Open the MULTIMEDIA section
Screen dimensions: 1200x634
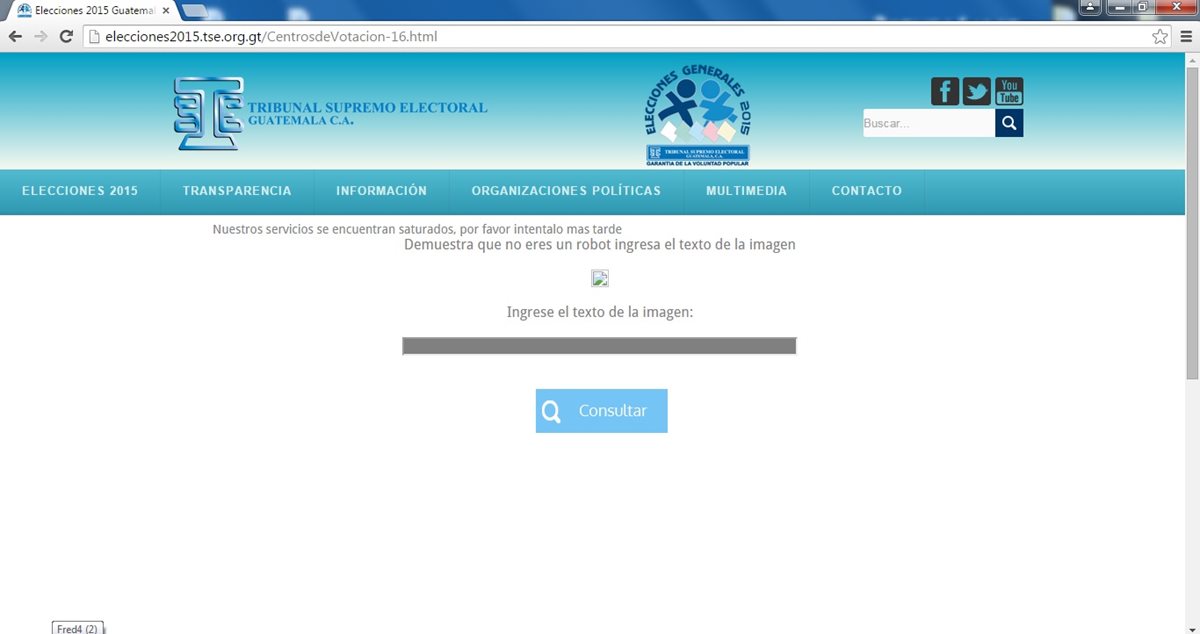pyautogui.click(x=746, y=190)
